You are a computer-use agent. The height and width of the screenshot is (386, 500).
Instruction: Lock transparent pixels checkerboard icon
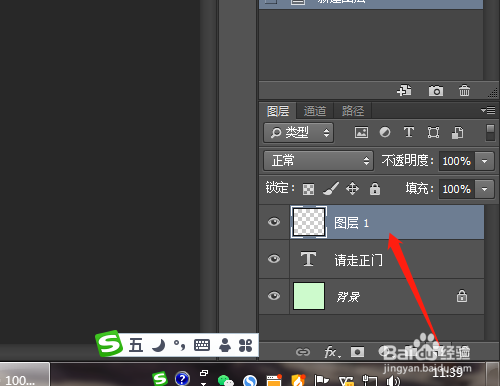coord(308,189)
